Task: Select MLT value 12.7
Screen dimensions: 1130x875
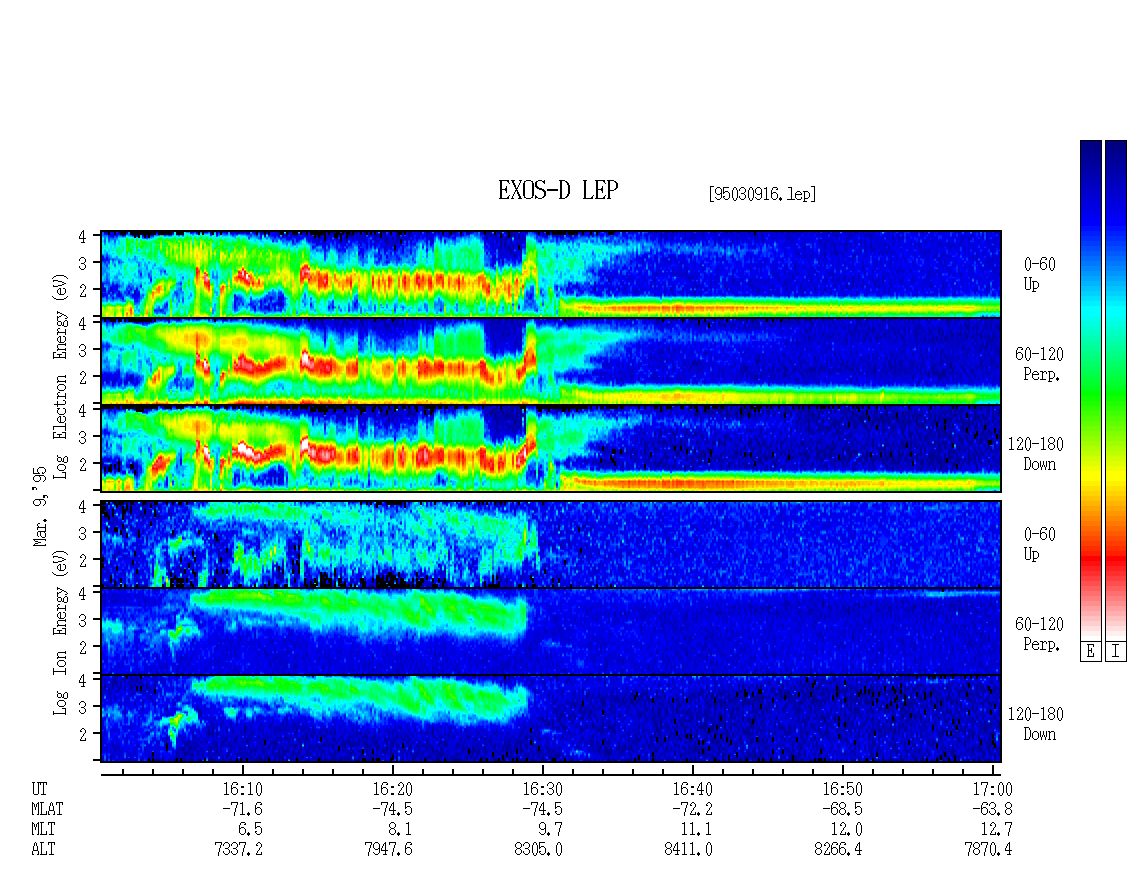Action: coord(996,830)
